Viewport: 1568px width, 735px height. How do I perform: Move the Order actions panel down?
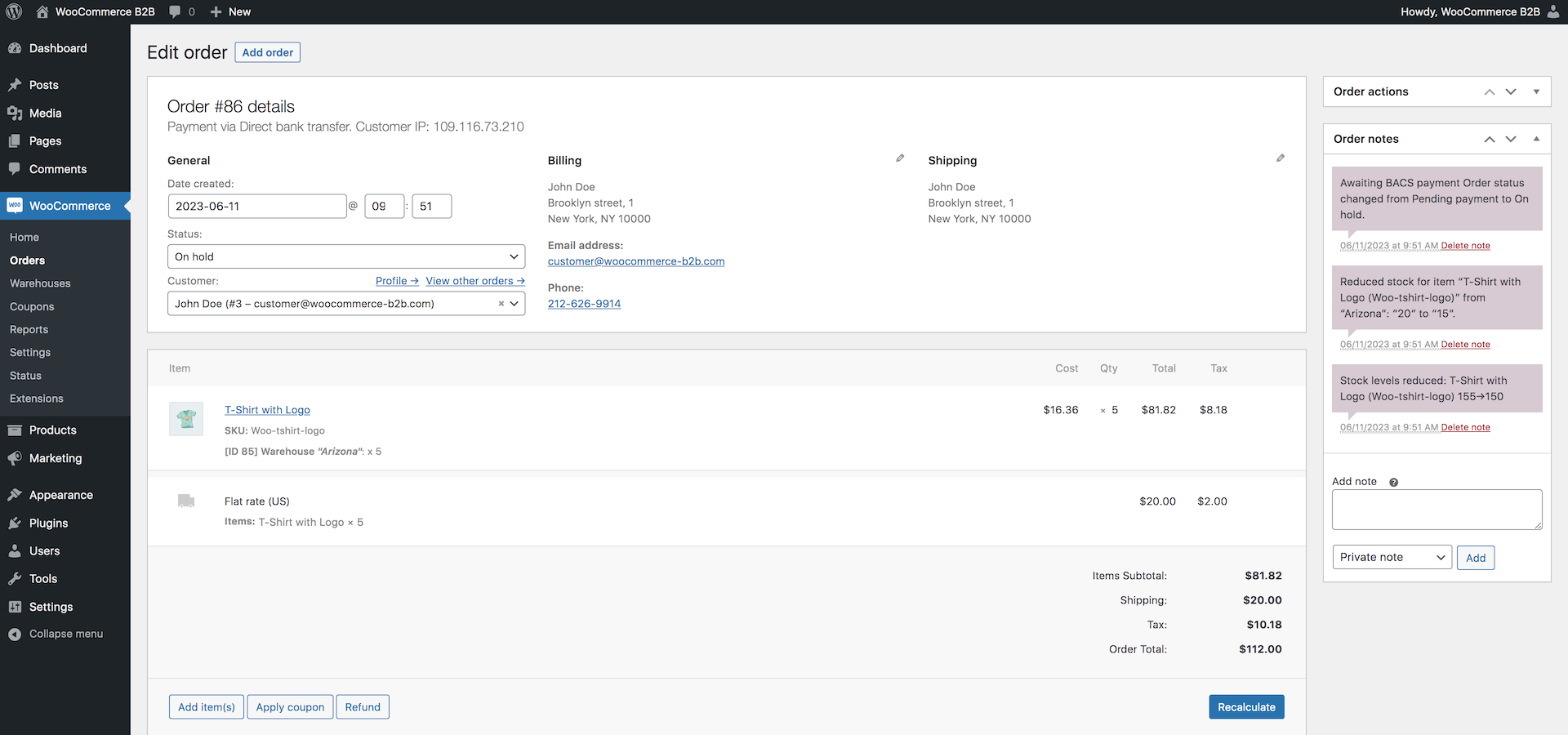coord(1511,92)
